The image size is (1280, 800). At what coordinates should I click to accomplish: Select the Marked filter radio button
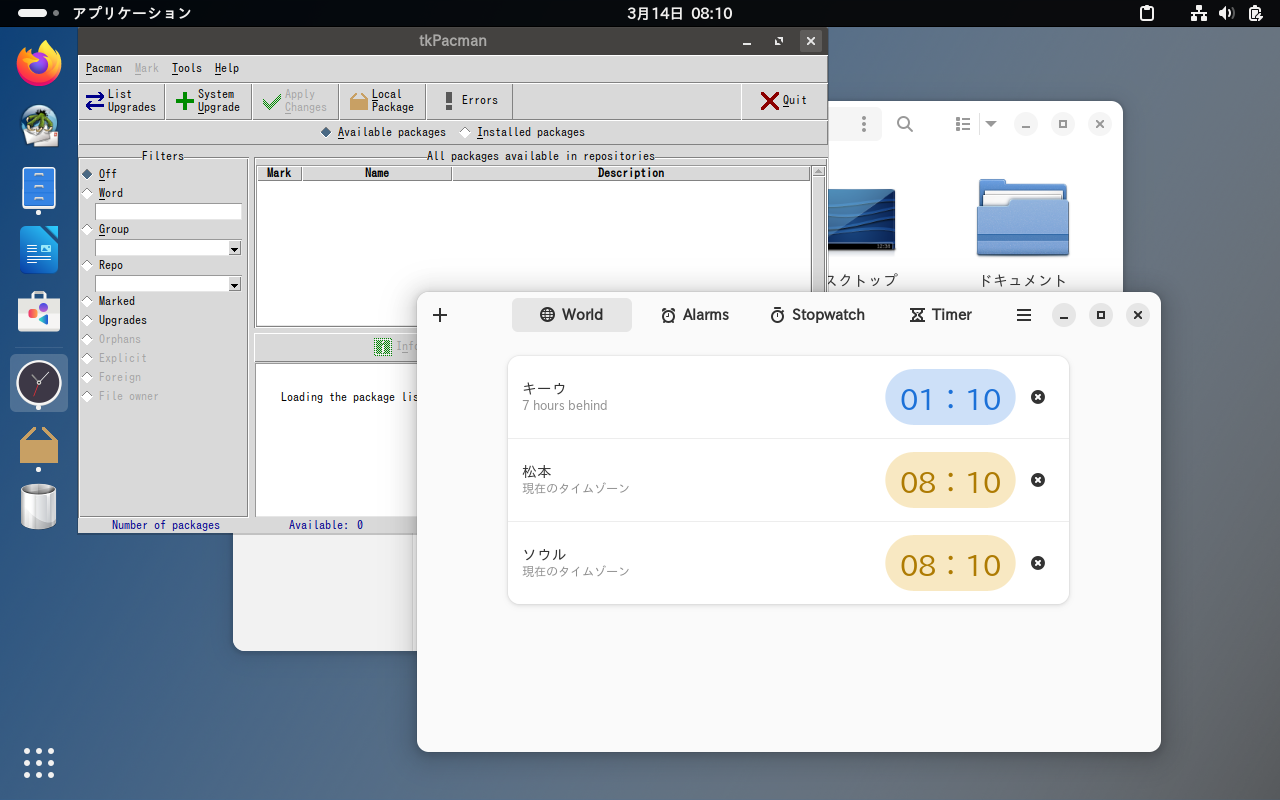click(x=109, y=301)
